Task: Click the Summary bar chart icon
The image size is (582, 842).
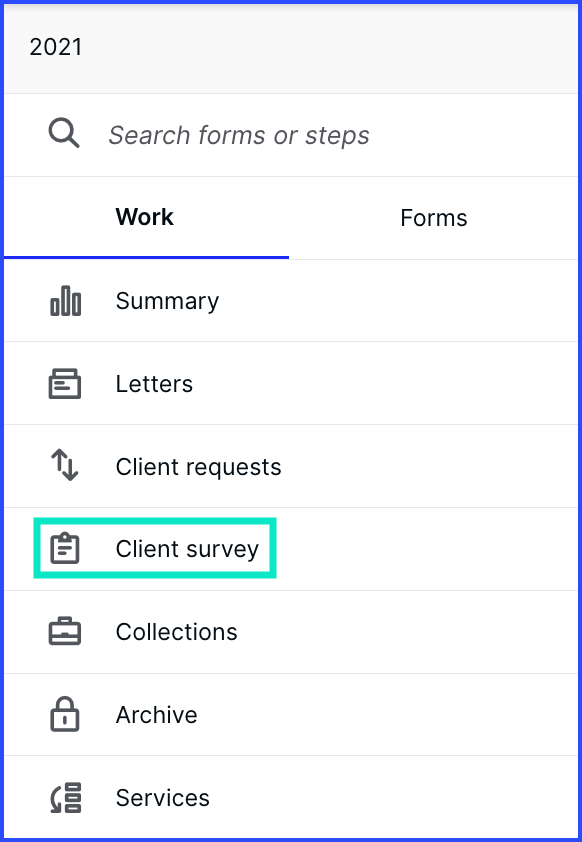Action: click(65, 301)
